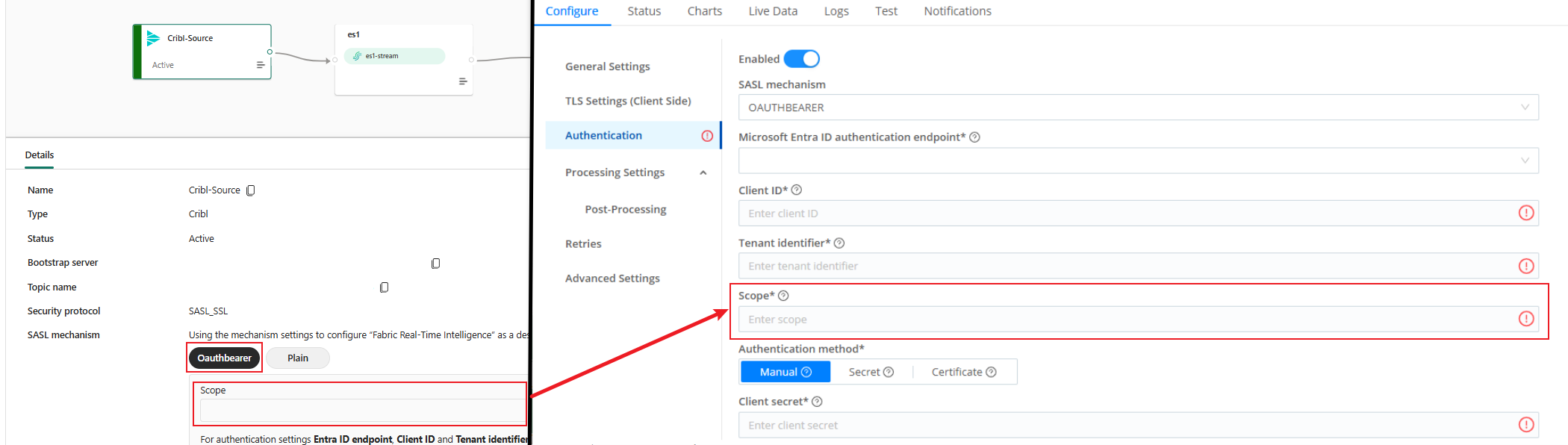Select Certificate authentication method
Viewport: 1568px width, 445px height.
coord(964,372)
